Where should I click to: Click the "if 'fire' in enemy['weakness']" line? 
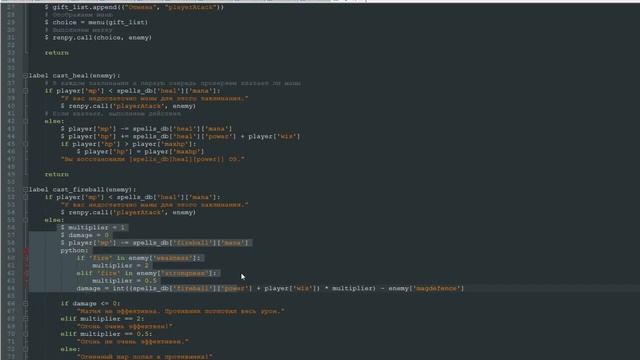[x=138, y=258]
